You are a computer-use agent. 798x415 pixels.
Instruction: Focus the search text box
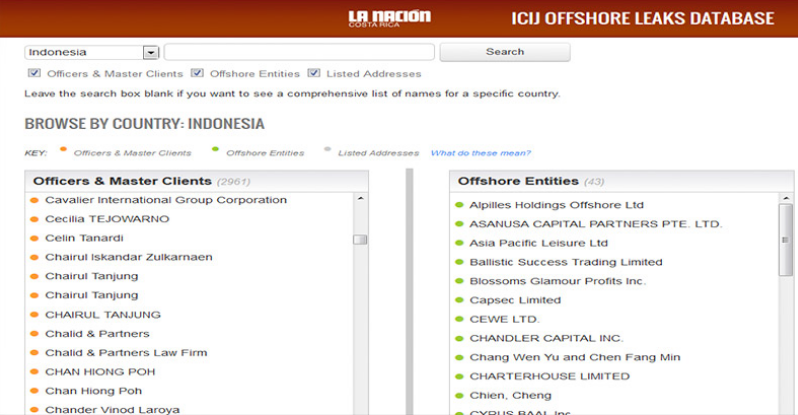click(299, 52)
